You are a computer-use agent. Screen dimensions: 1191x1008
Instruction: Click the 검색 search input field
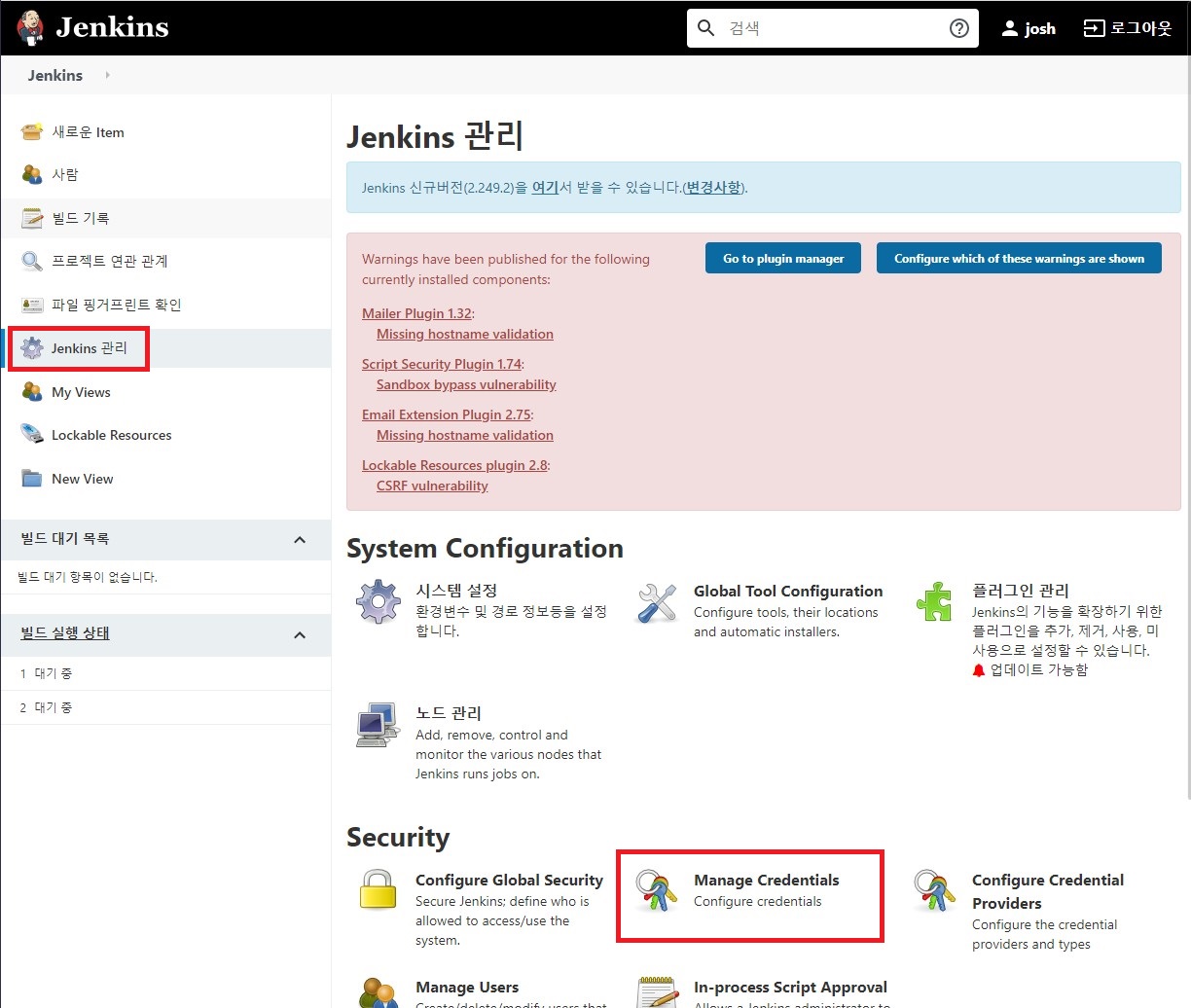pyautogui.click(x=835, y=28)
